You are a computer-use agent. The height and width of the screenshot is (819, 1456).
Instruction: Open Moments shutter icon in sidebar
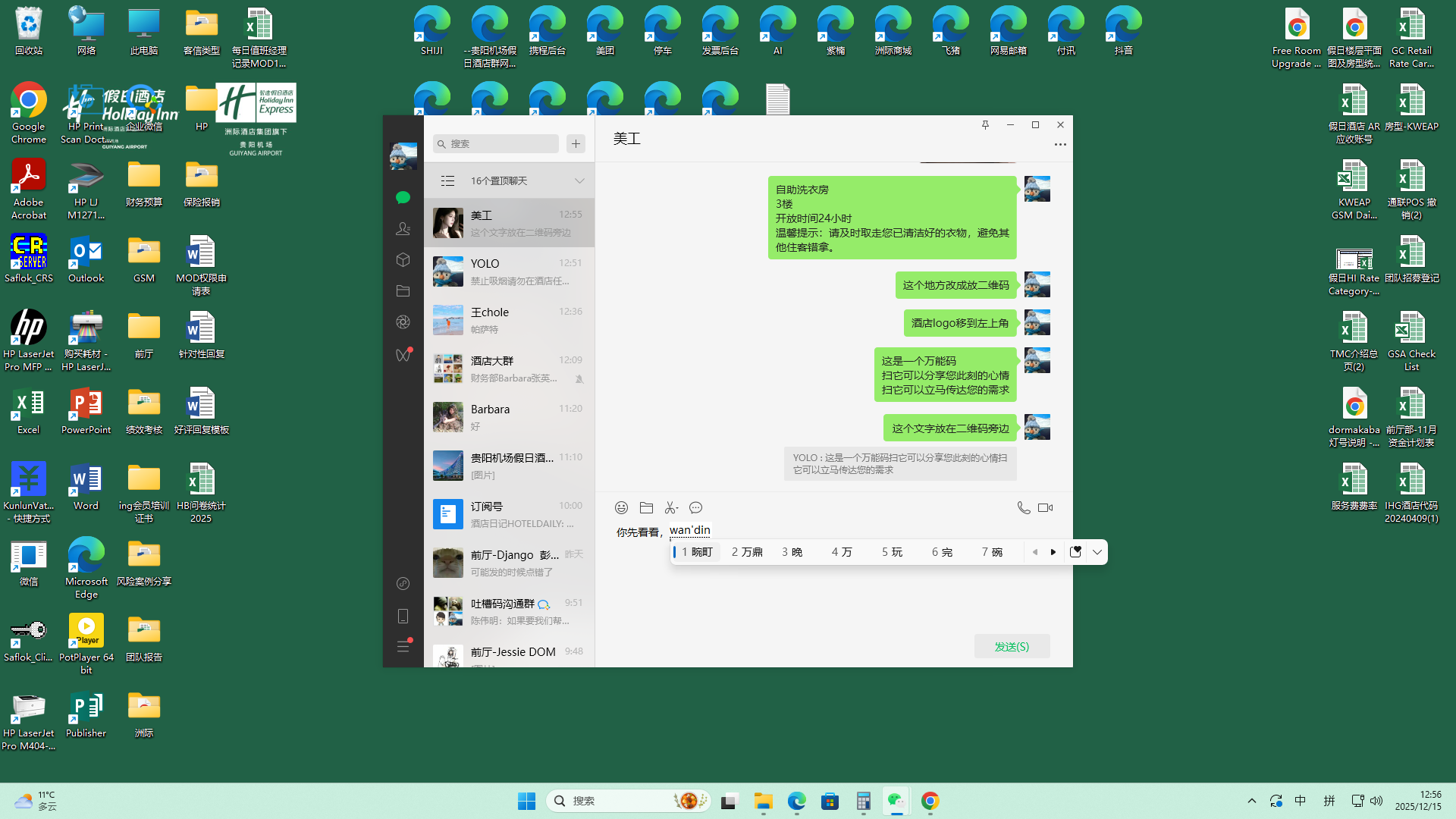coord(403,322)
